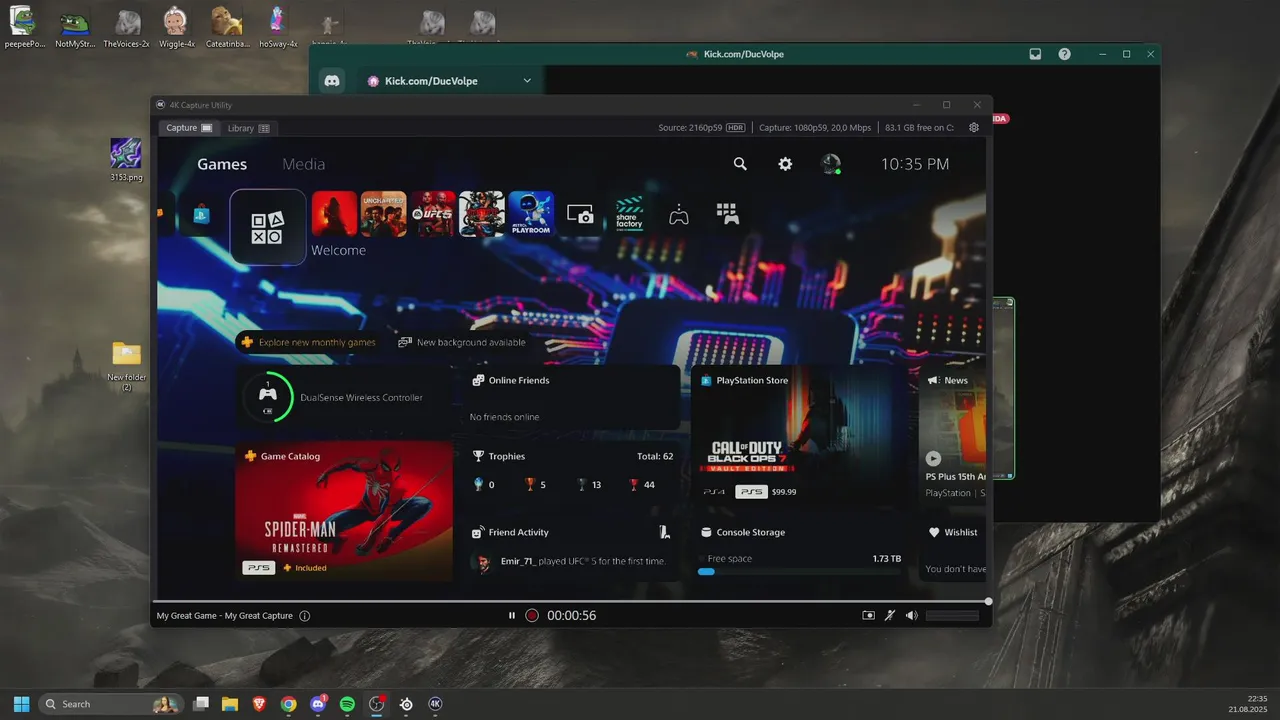The height and width of the screenshot is (720, 1280).
Task: Click Emir_71_ friend activity entry
Action: coord(569,562)
